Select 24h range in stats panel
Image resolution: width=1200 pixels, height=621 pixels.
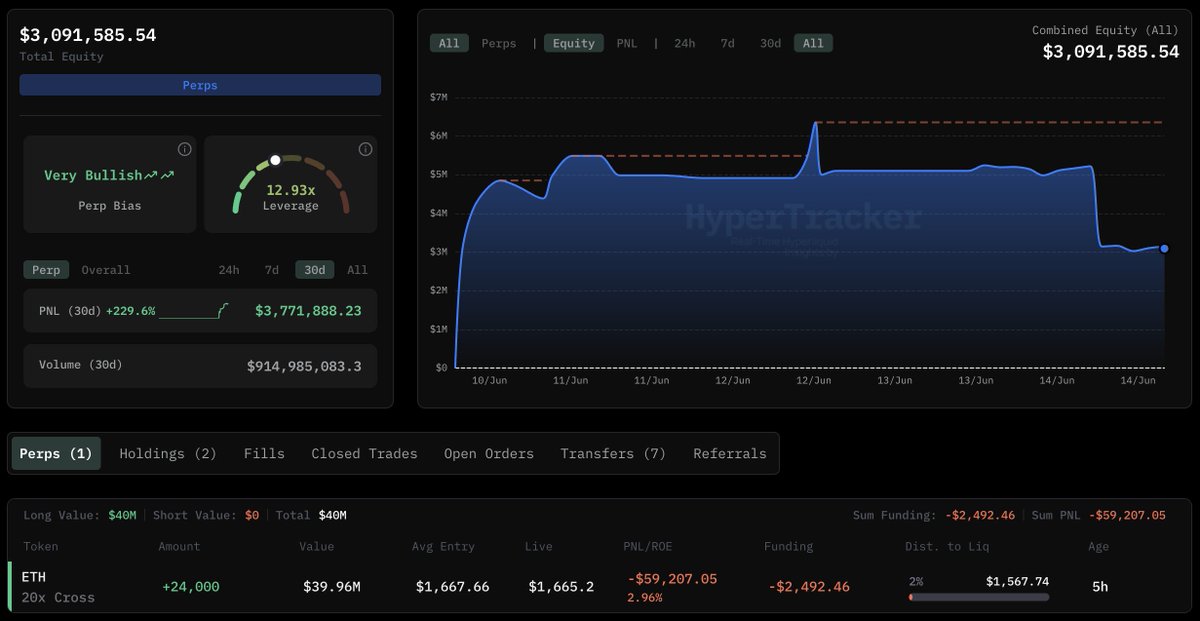[229, 270]
